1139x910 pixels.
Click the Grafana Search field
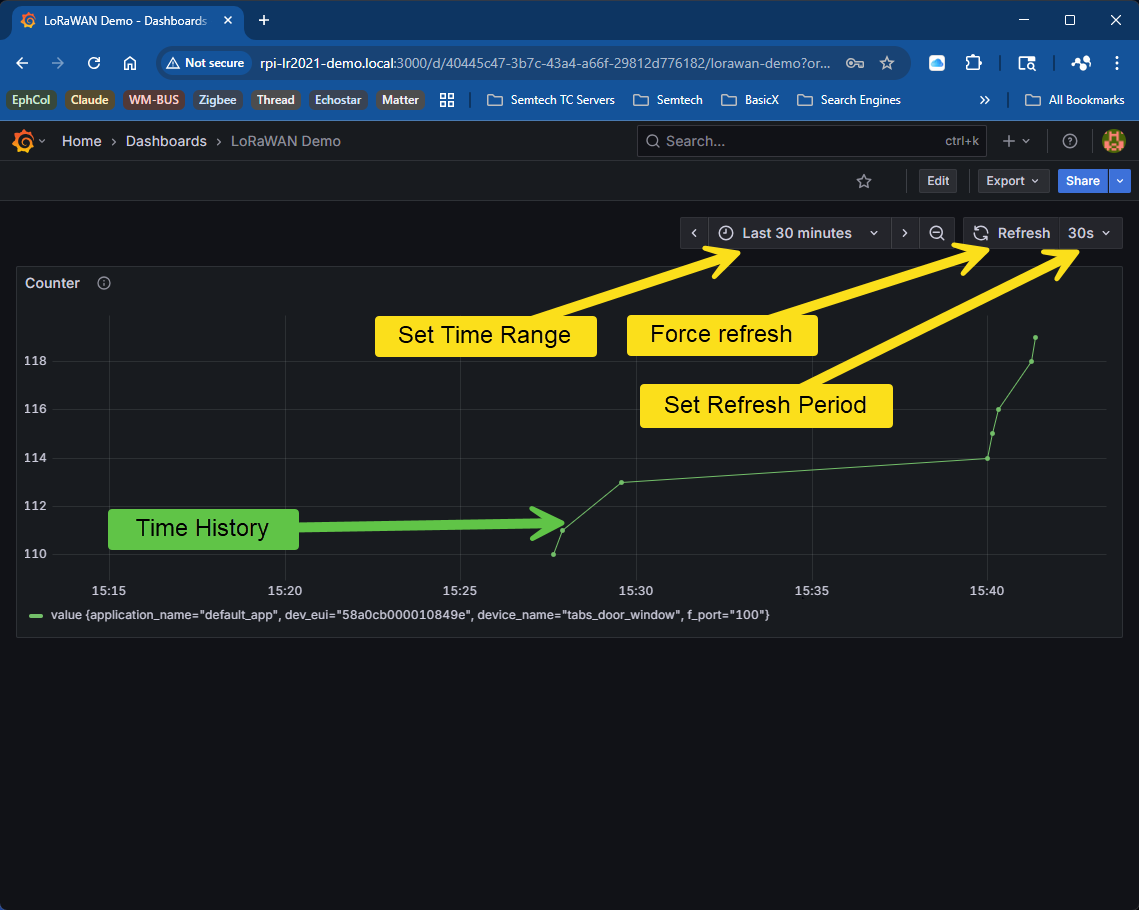[x=811, y=141]
